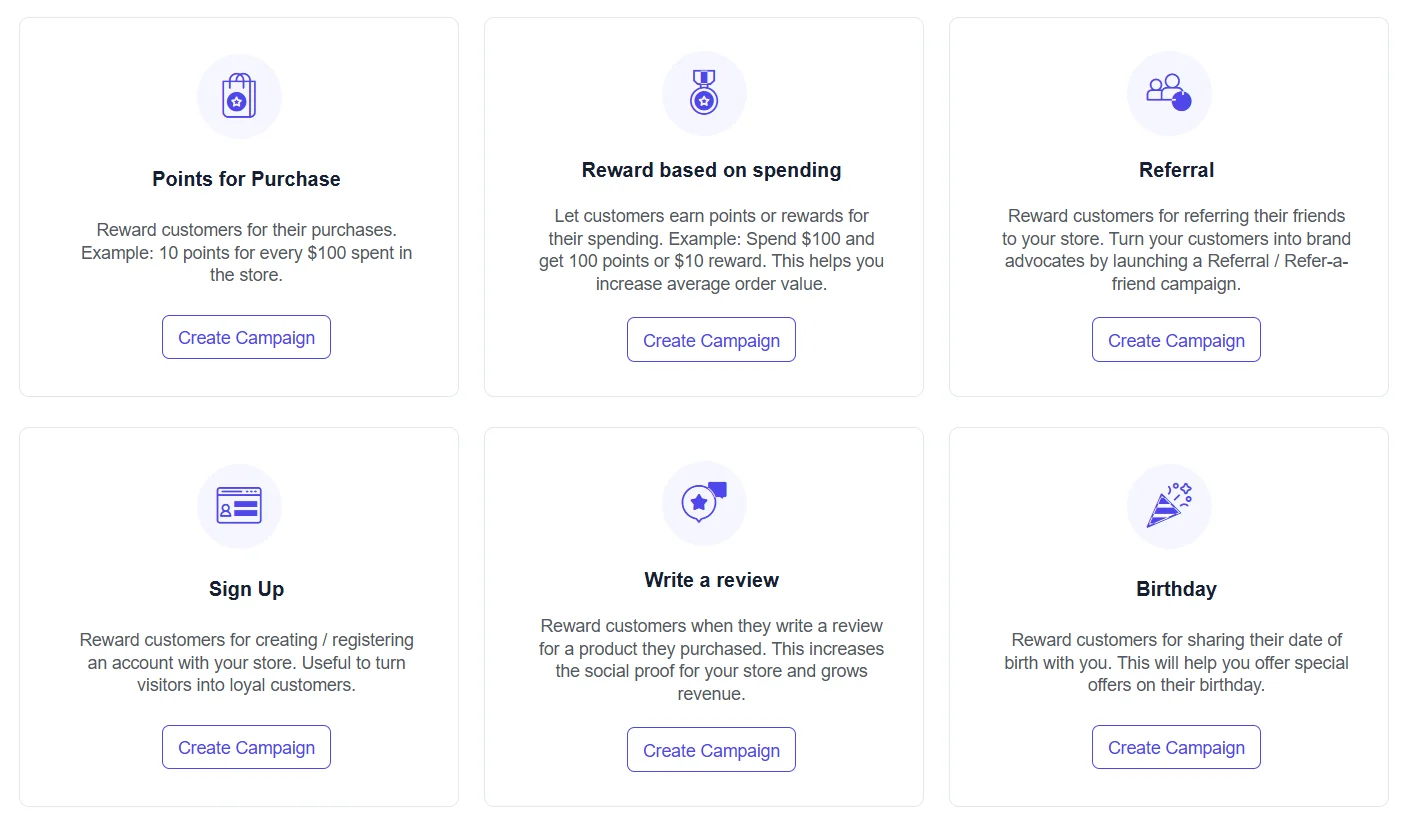Screen dimensions: 1410x824
Task: Click the Referral description about brand advocates
Action: coord(1176,250)
